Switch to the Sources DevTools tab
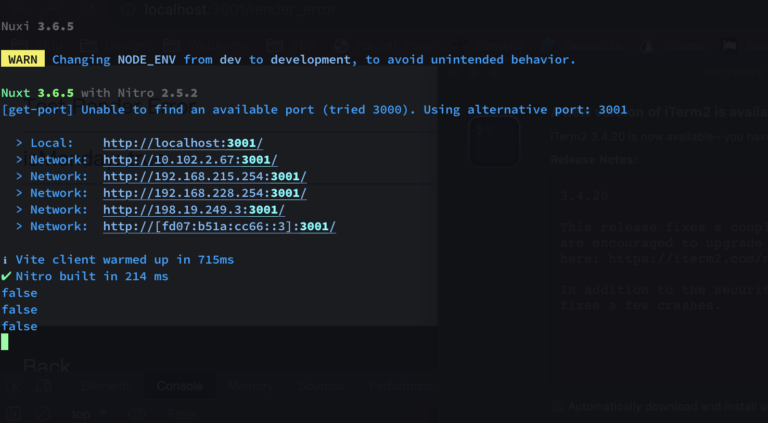The width and height of the screenshot is (768, 423). pyautogui.click(x=321, y=386)
